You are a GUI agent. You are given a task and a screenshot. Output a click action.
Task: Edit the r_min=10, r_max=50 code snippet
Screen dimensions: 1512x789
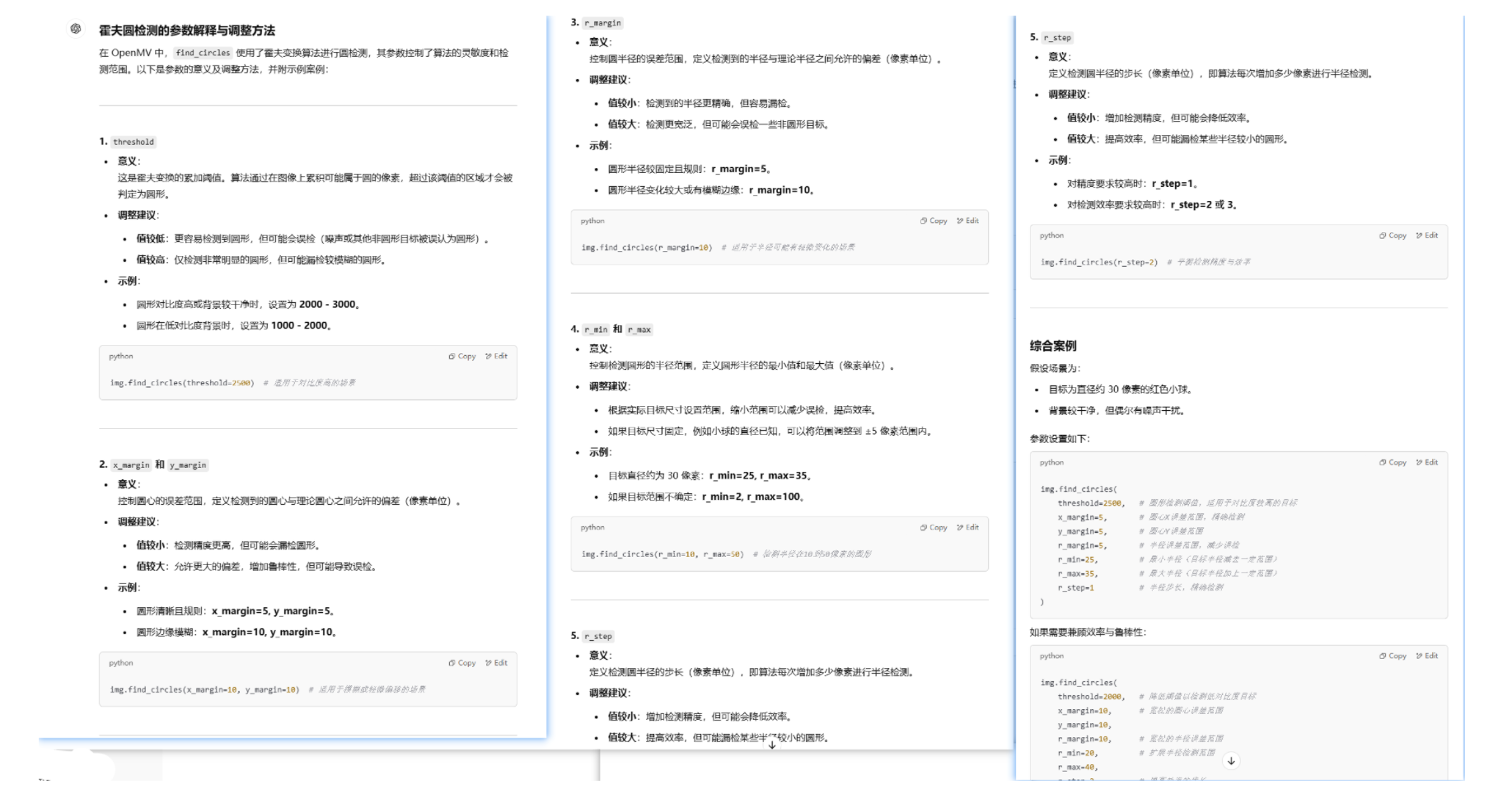coord(968,527)
